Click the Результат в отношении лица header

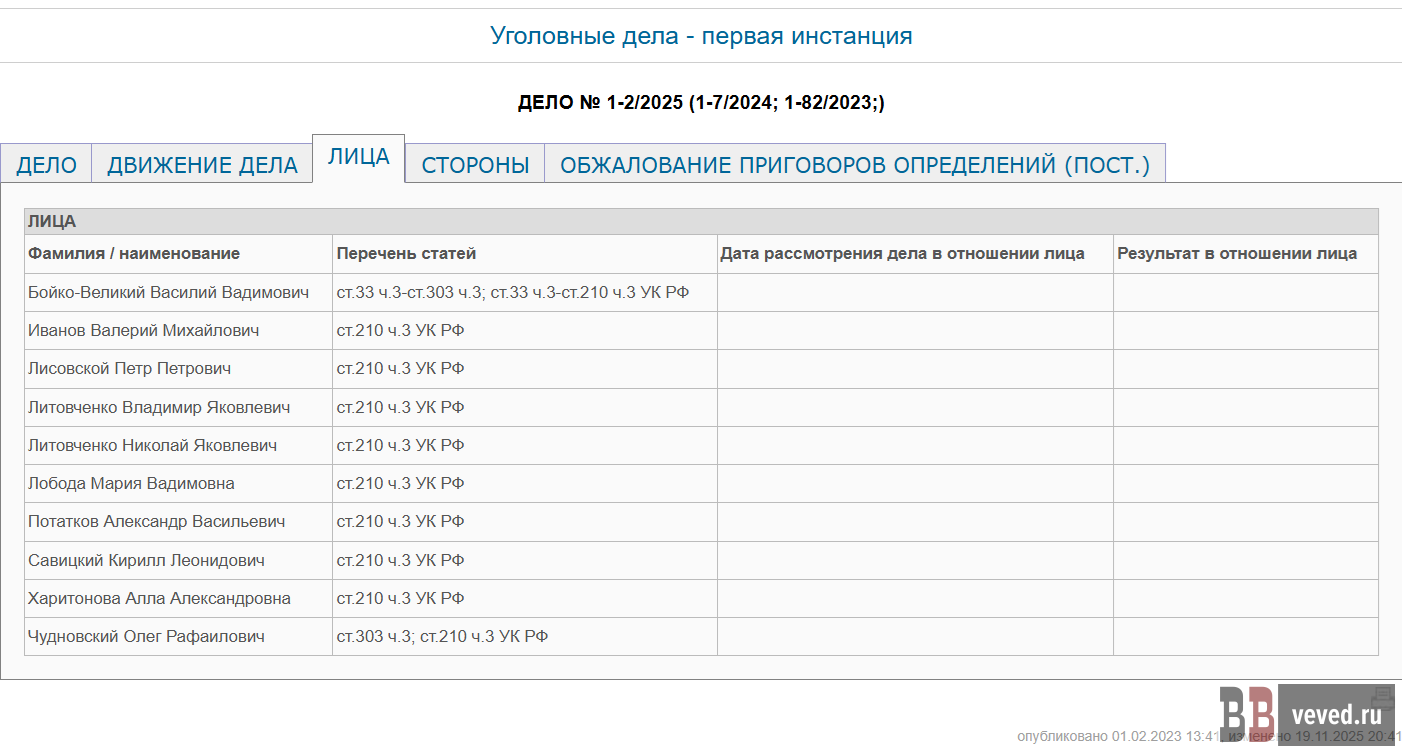[1237, 253]
